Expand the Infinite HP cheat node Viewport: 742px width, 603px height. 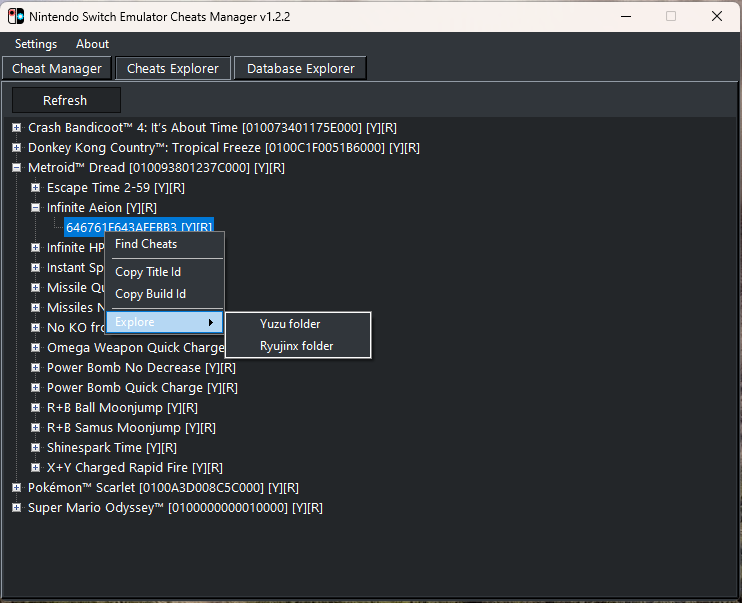coord(35,248)
